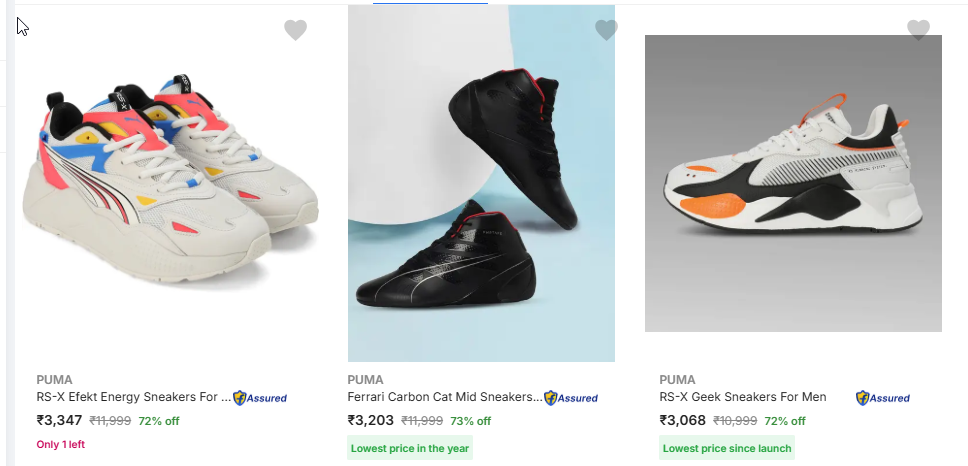Click Assured badge beside RS-X Geek Sneakers
This screenshot has height=466, width=968.
(x=883, y=398)
